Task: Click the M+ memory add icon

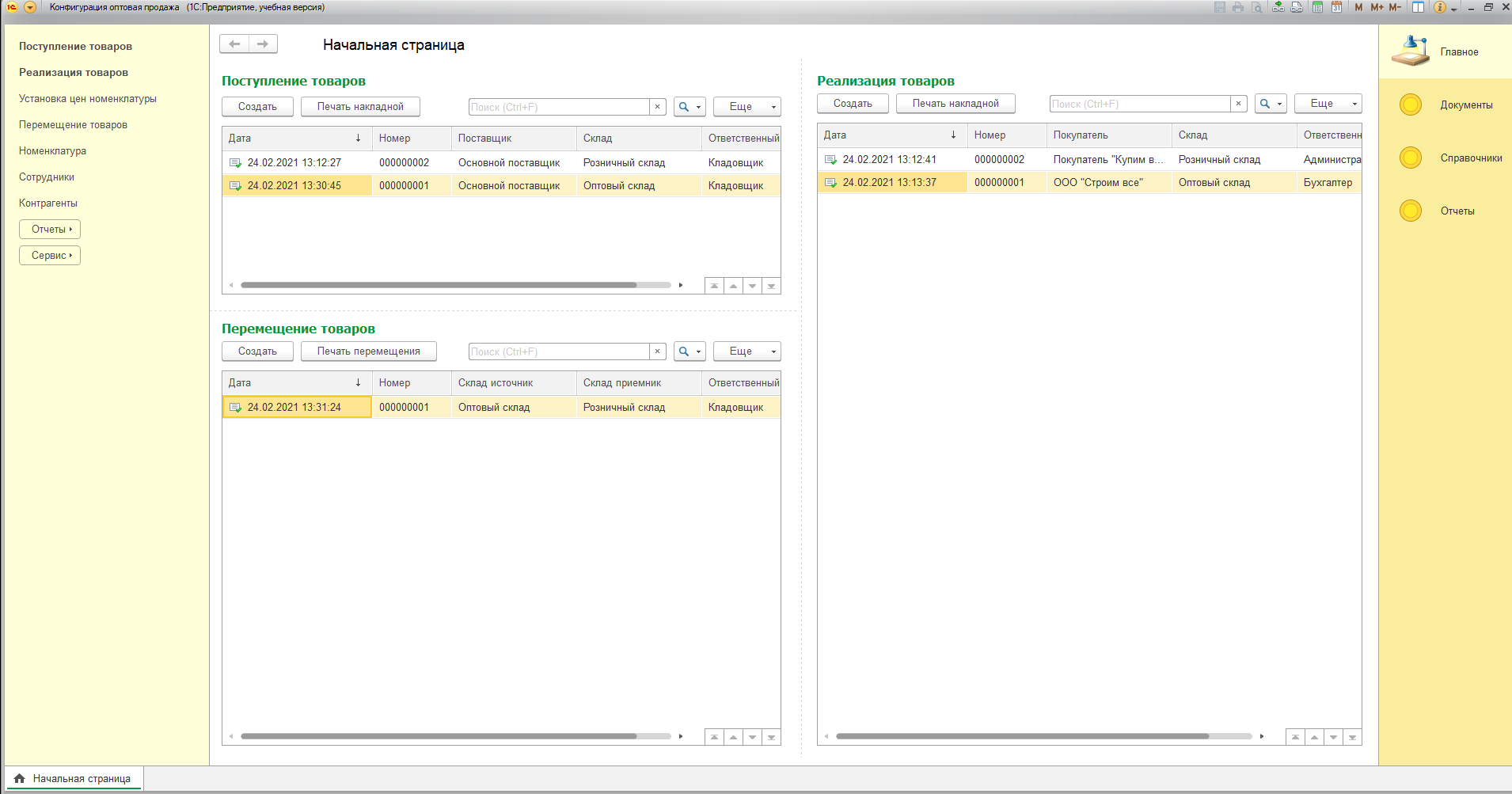Action: 1377,7
